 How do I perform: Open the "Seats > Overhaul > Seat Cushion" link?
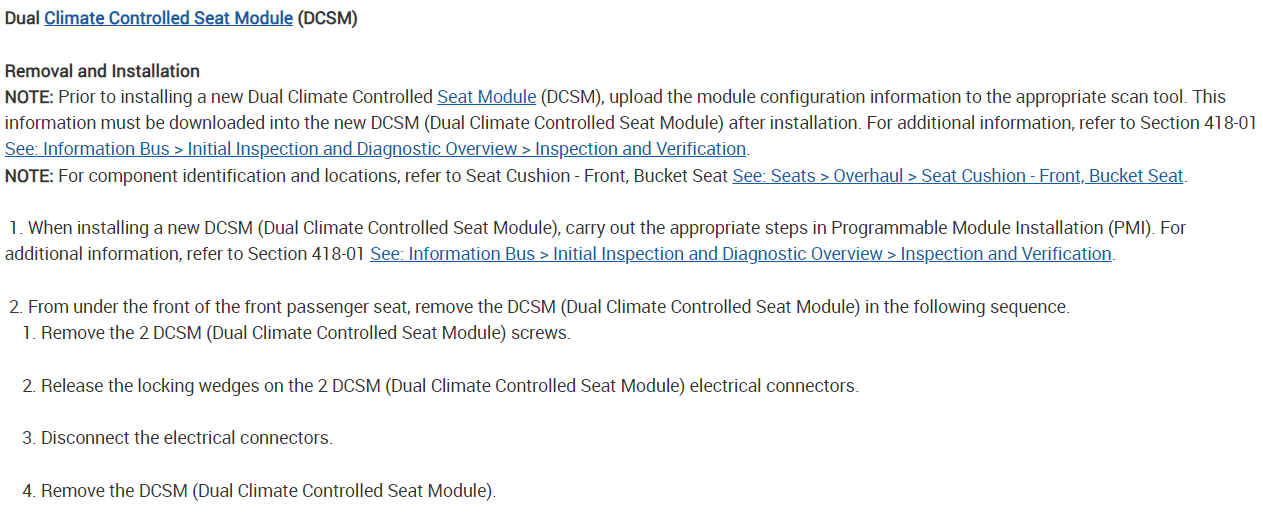click(x=958, y=176)
